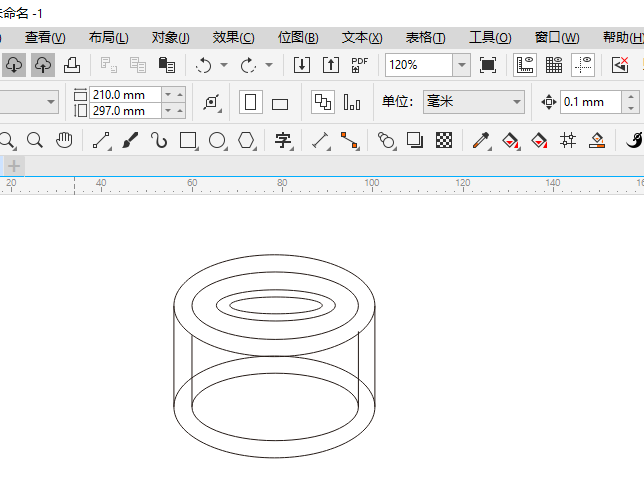
Task: Open the 位图(B) menu
Action: (x=298, y=37)
